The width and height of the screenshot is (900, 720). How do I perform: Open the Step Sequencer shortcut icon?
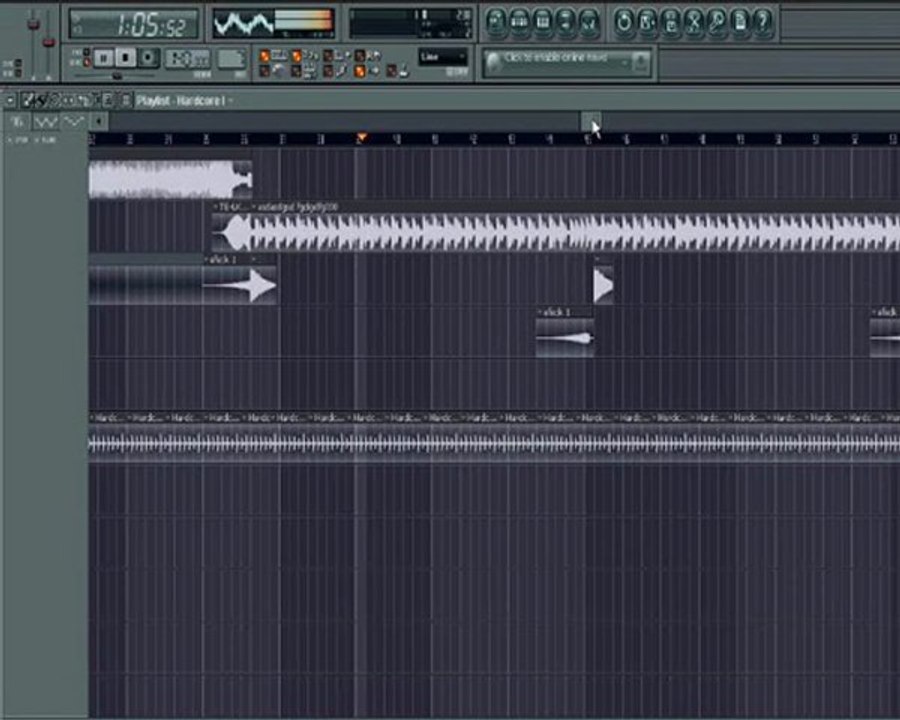point(519,22)
